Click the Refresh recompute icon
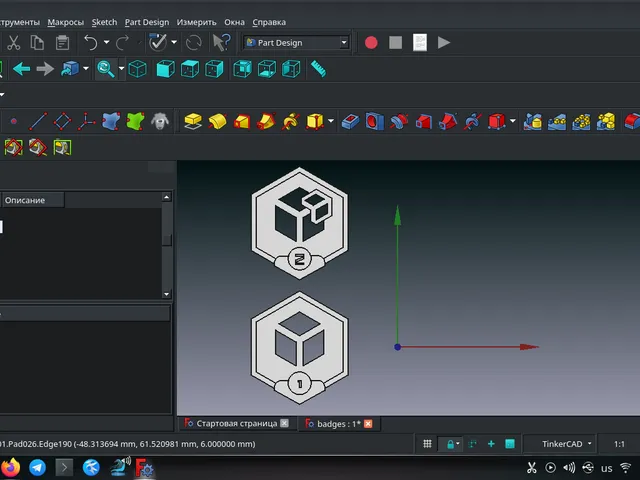The image size is (640, 480). pyautogui.click(x=193, y=42)
